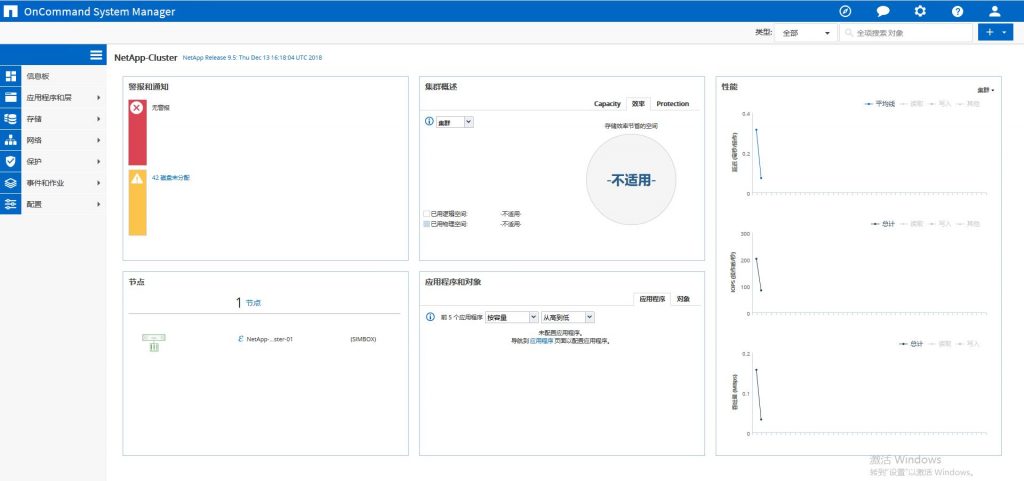Expand the 保护 menu arrow
This screenshot has height=481, width=1024.
[99, 162]
